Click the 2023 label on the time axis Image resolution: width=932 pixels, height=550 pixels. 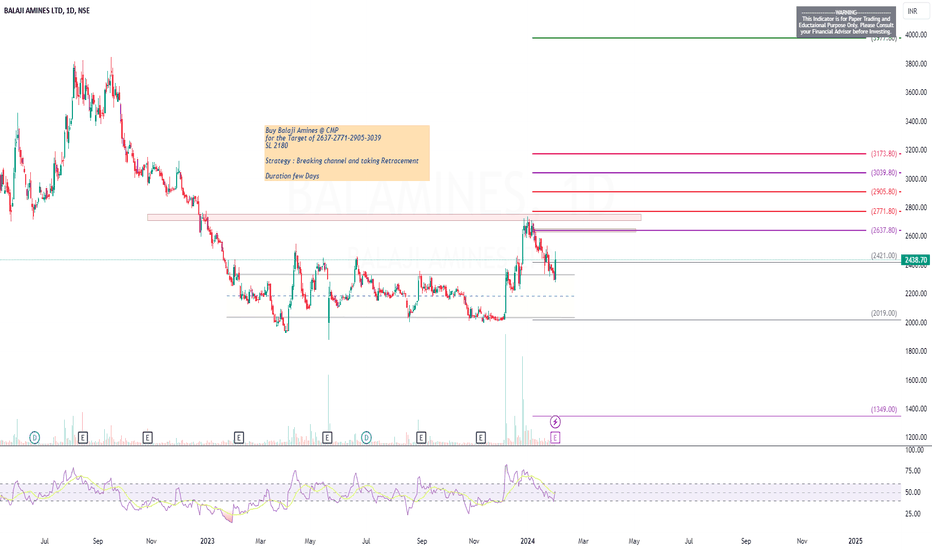point(207,541)
